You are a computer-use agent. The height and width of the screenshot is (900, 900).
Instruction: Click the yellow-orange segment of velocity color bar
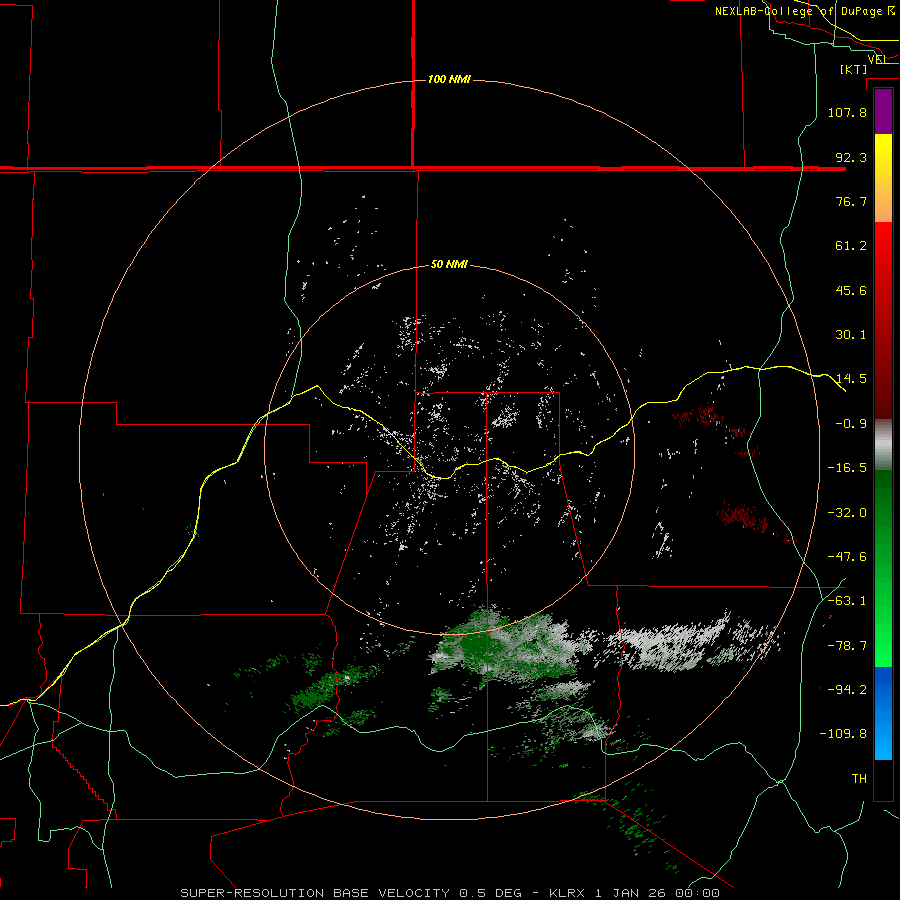click(883, 178)
